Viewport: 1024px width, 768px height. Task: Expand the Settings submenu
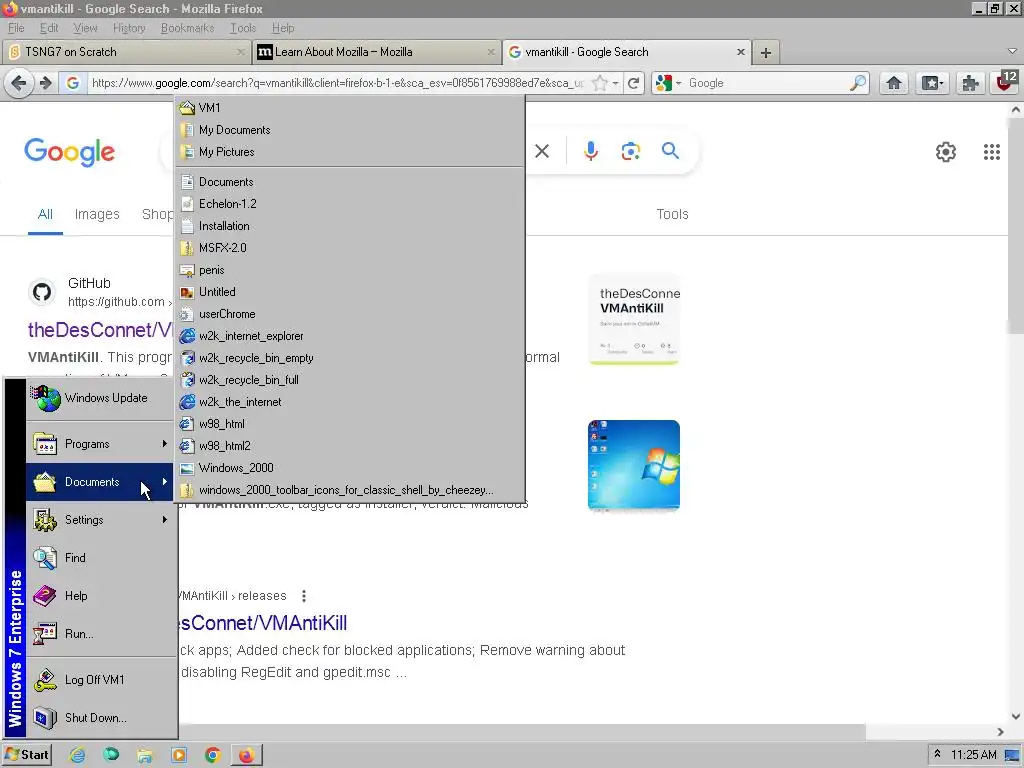tap(101, 520)
